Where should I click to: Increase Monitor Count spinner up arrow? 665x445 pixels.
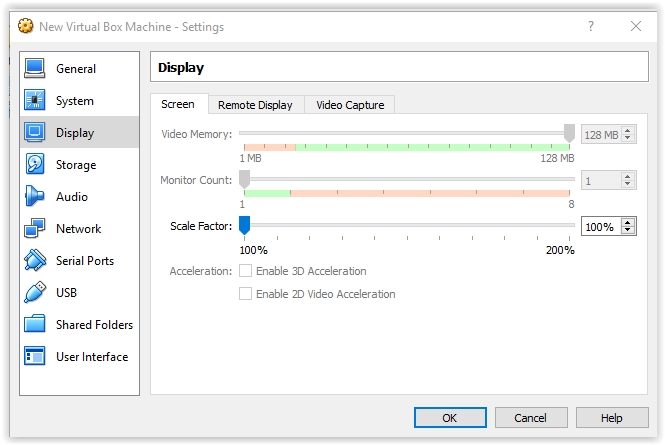pos(628,176)
